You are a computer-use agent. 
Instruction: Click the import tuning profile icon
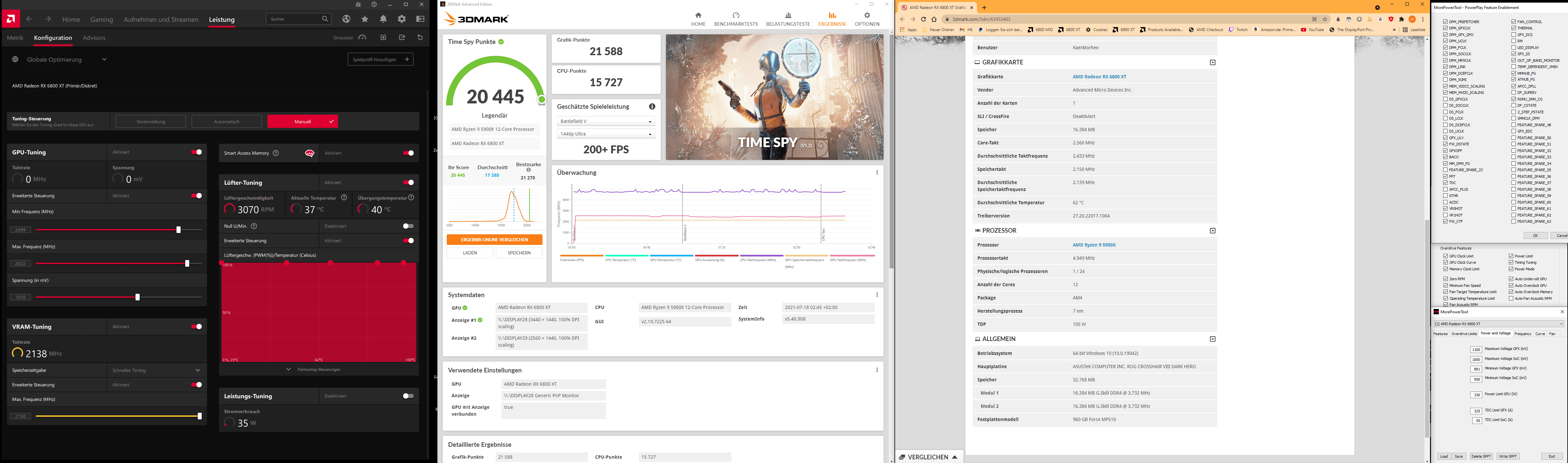tap(383, 37)
